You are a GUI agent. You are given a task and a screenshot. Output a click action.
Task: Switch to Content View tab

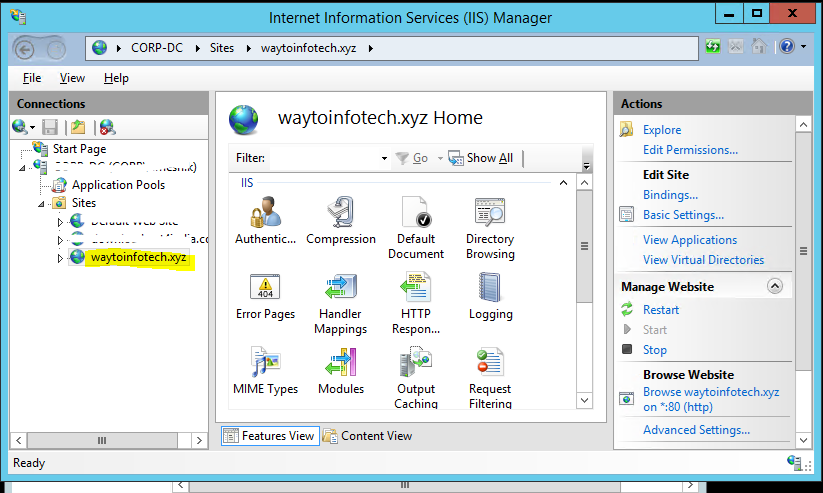pos(367,436)
